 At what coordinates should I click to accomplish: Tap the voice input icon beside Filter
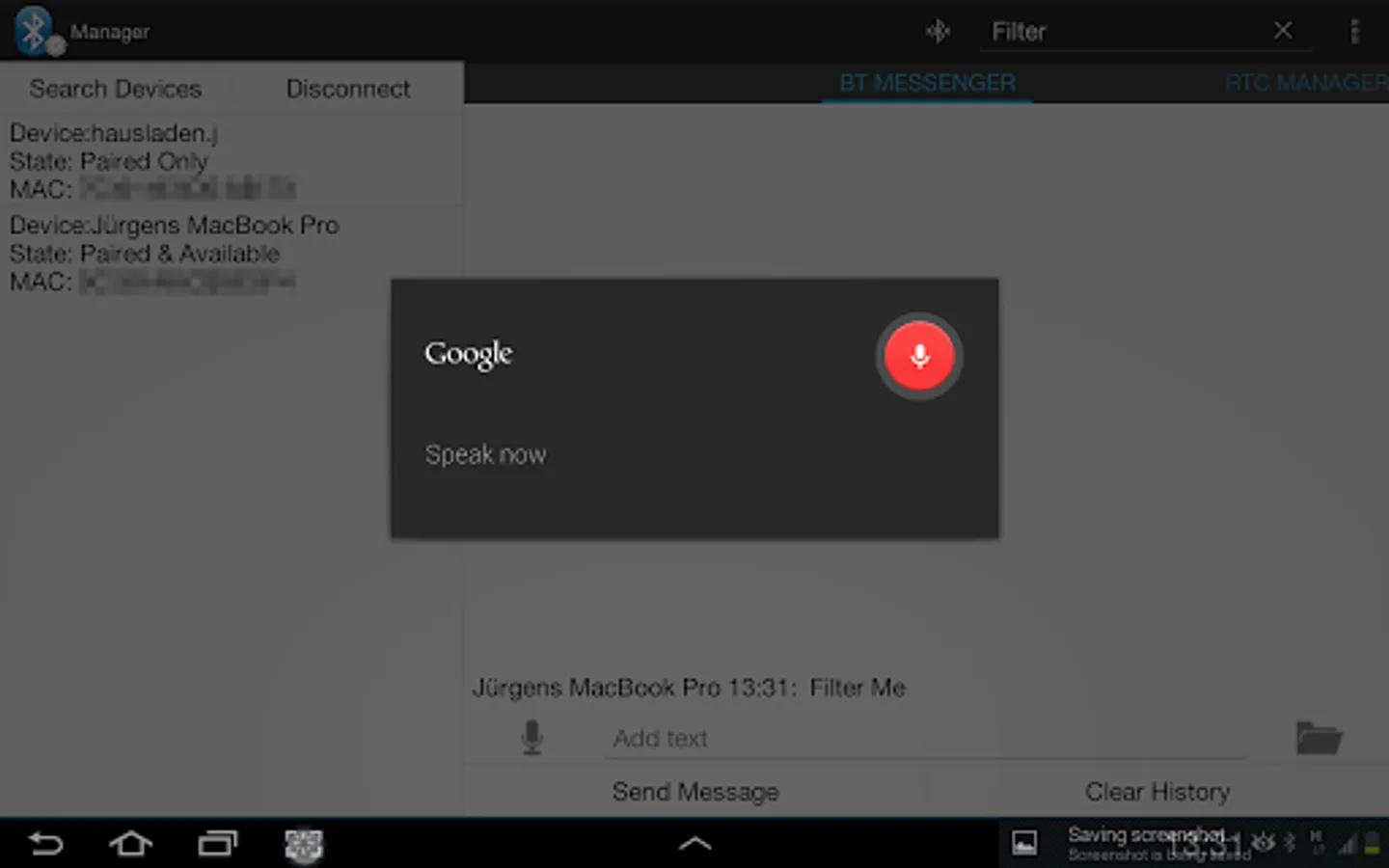938,32
